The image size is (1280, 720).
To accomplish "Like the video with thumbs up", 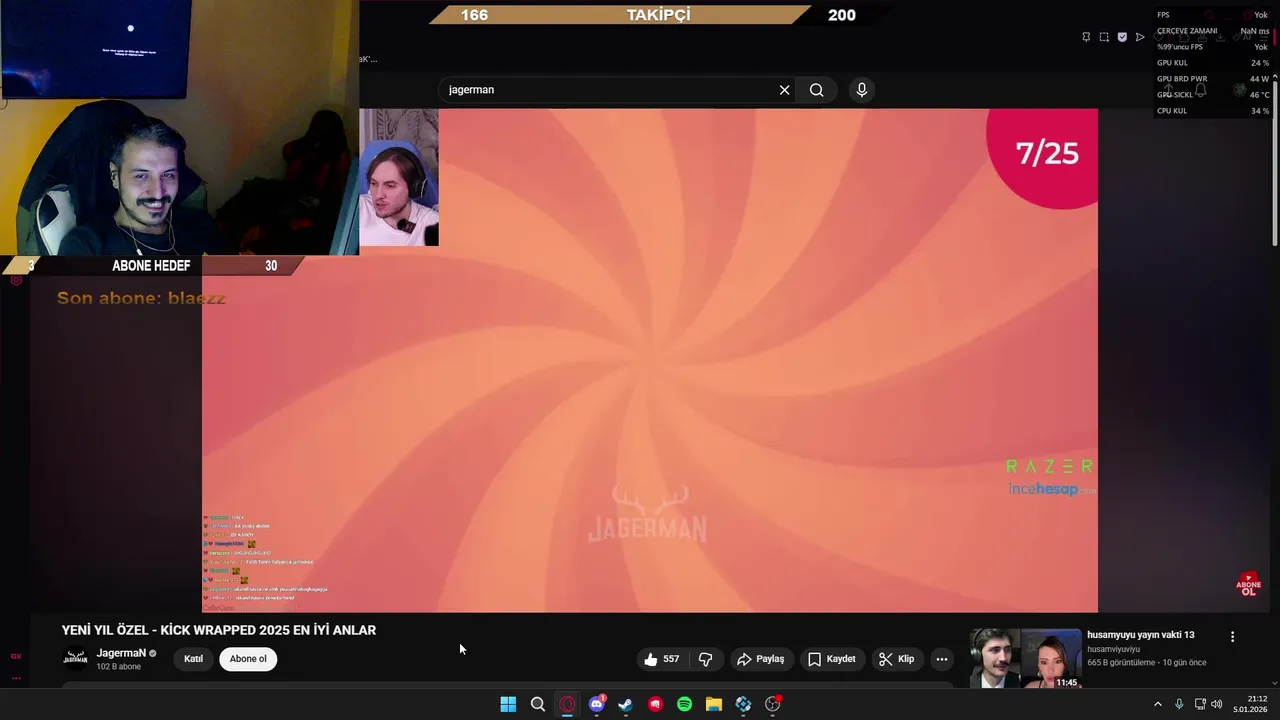I will pos(651,659).
